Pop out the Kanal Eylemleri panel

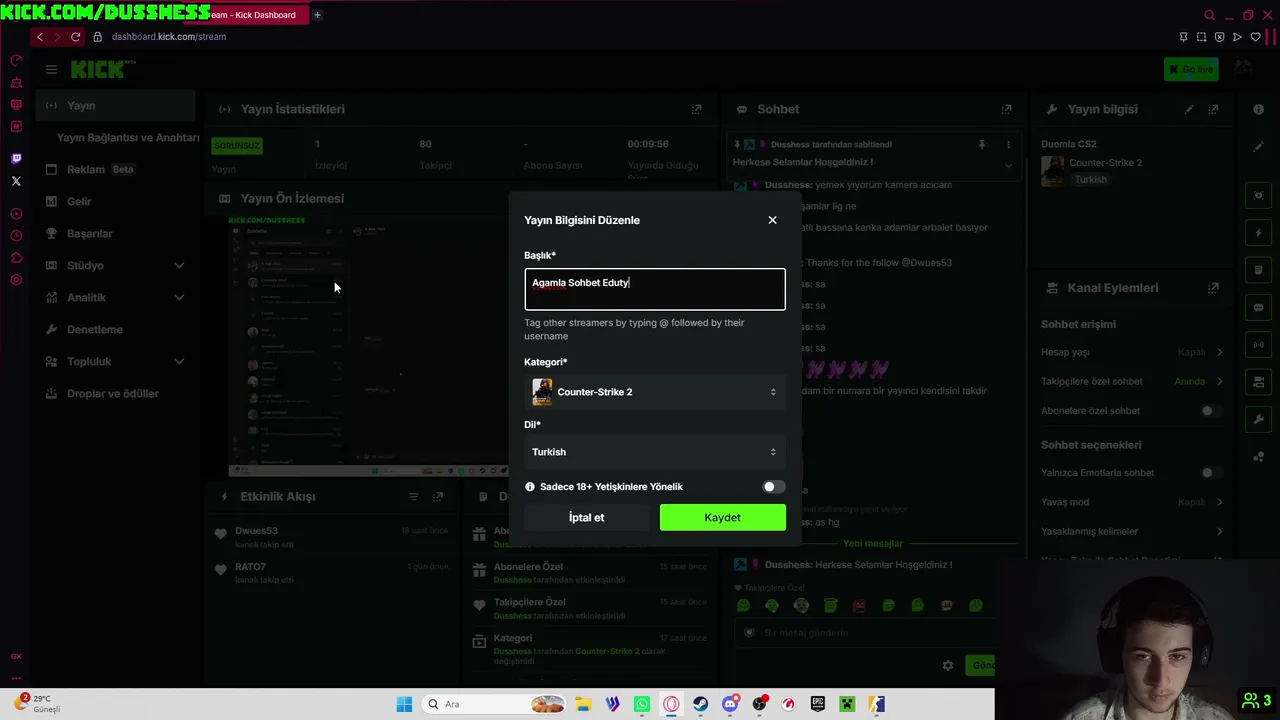(x=1213, y=288)
